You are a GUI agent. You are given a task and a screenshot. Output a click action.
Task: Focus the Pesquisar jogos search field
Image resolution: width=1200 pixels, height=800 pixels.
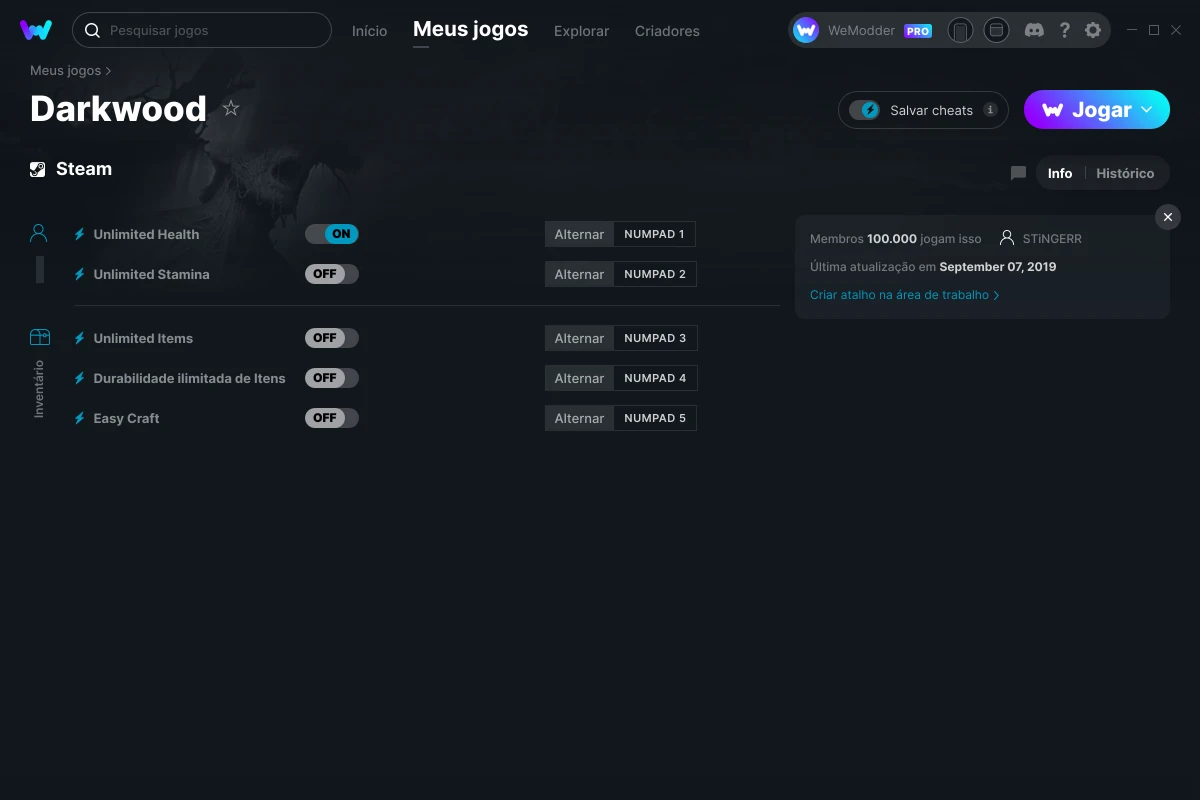pos(202,30)
